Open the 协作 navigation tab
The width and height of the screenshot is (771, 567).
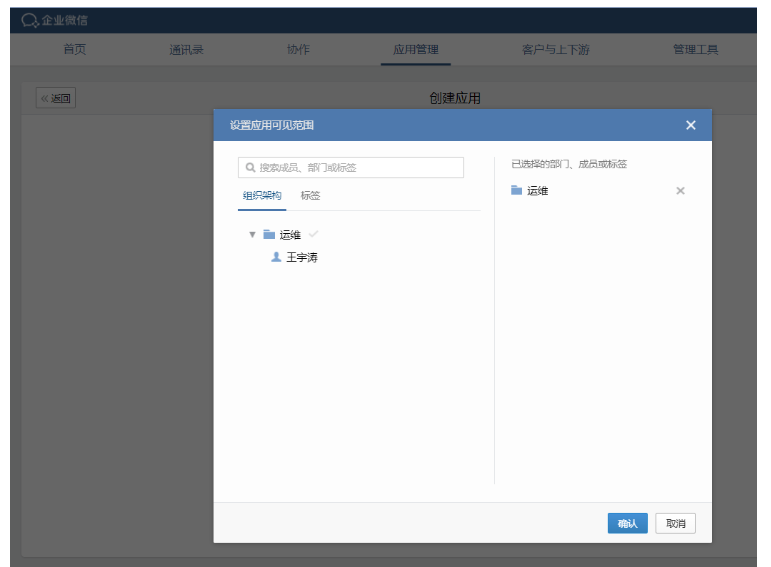pos(298,49)
